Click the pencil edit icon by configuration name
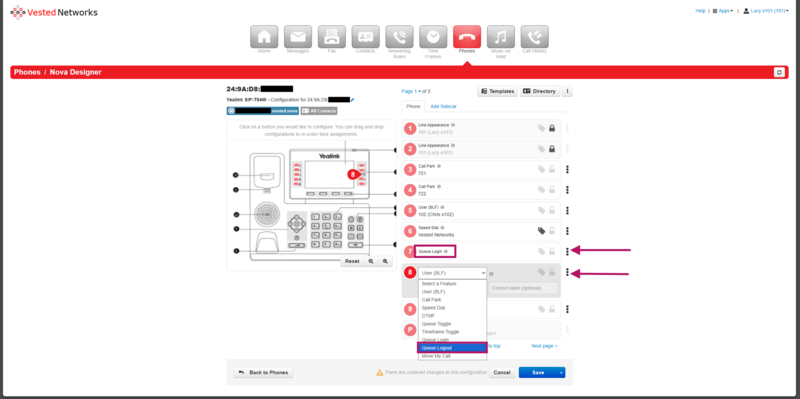Image resolution: width=800 pixels, height=399 pixels. pyautogui.click(x=352, y=99)
